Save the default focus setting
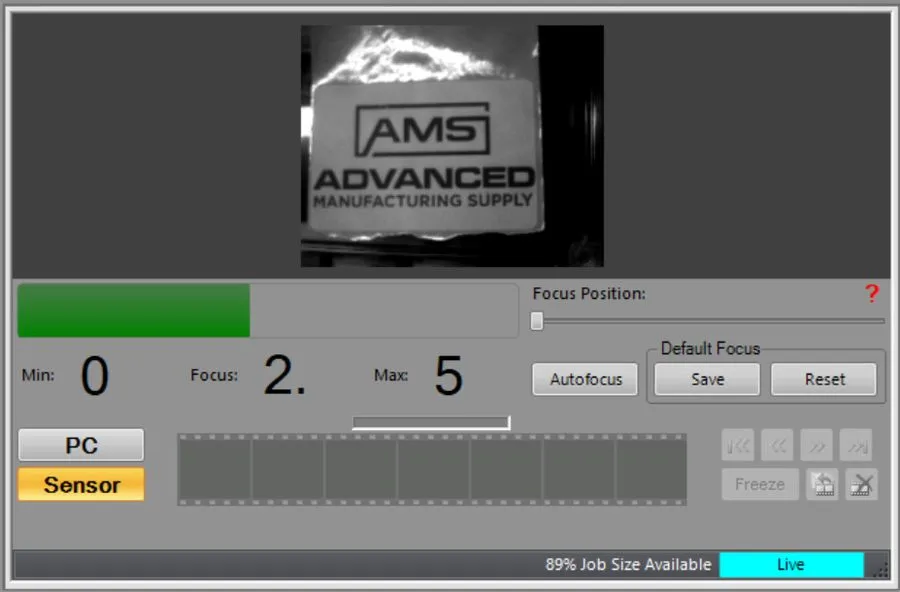The height and width of the screenshot is (592, 900). coord(707,379)
